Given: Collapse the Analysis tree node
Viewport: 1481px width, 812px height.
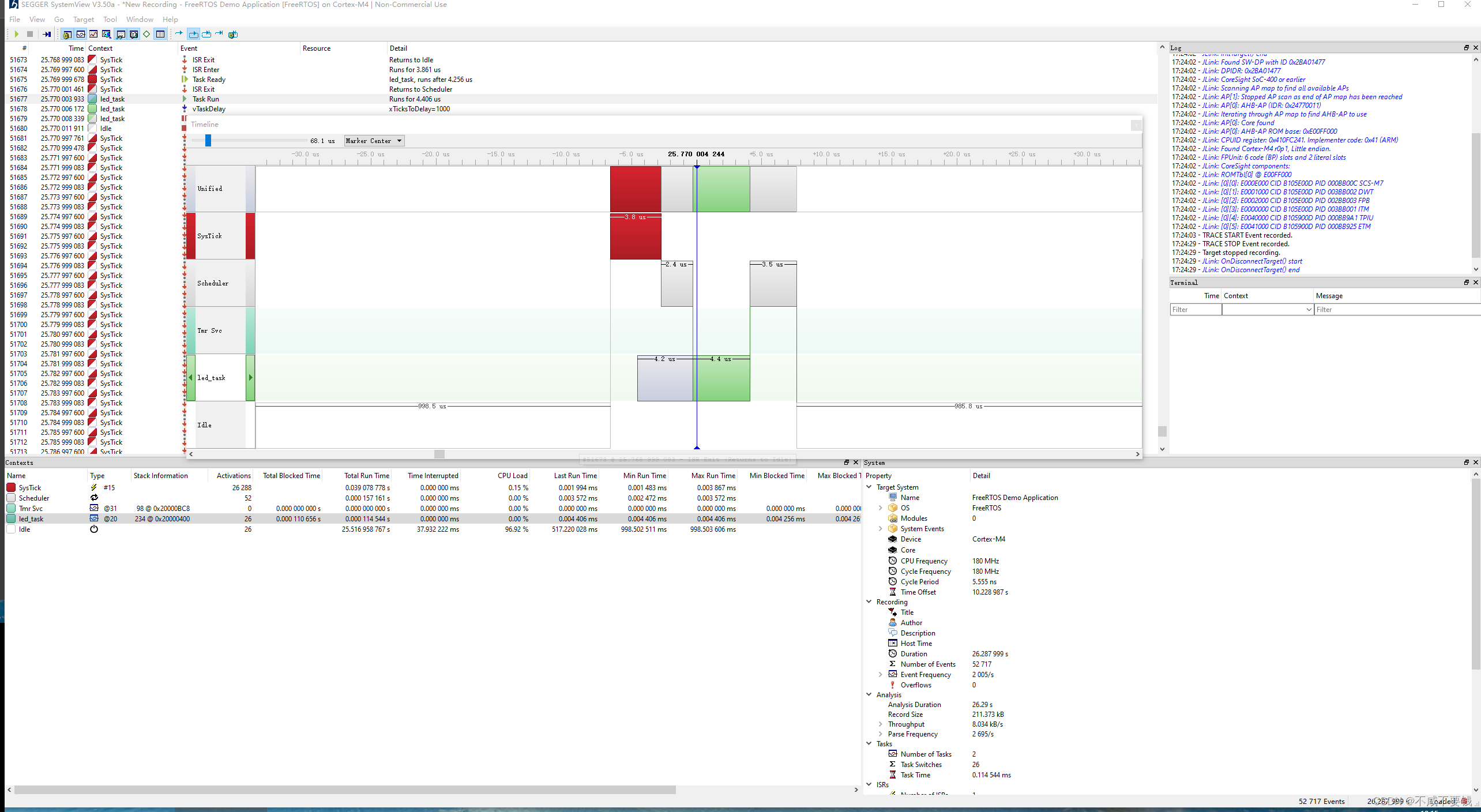Looking at the screenshot, I should pyautogui.click(x=869, y=694).
